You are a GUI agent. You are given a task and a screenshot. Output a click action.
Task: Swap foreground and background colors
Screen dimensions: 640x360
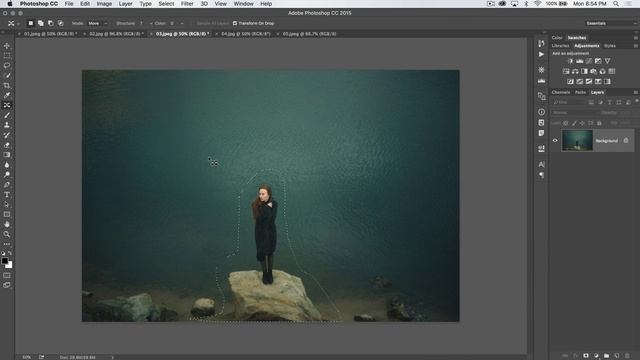pos(10,253)
